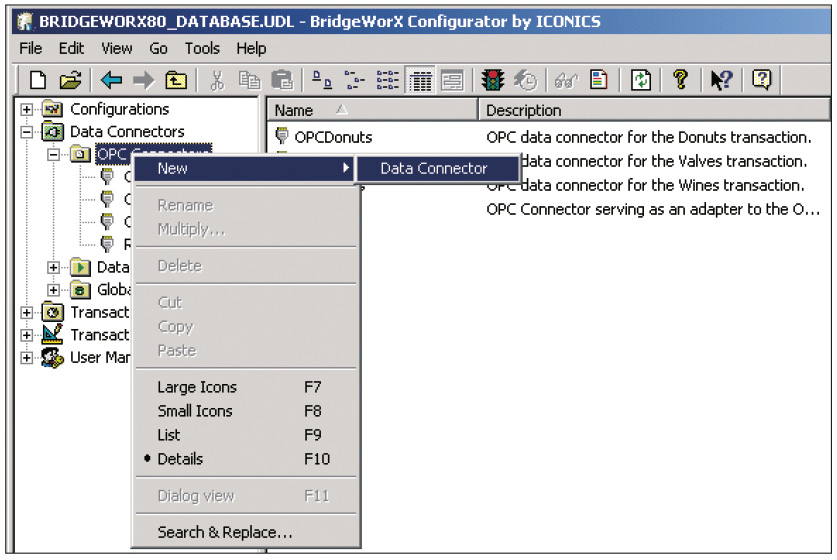Collapse the OPC Connectors tree node
Image resolution: width=837 pixels, height=560 pixels.
pyautogui.click(x=53, y=155)
